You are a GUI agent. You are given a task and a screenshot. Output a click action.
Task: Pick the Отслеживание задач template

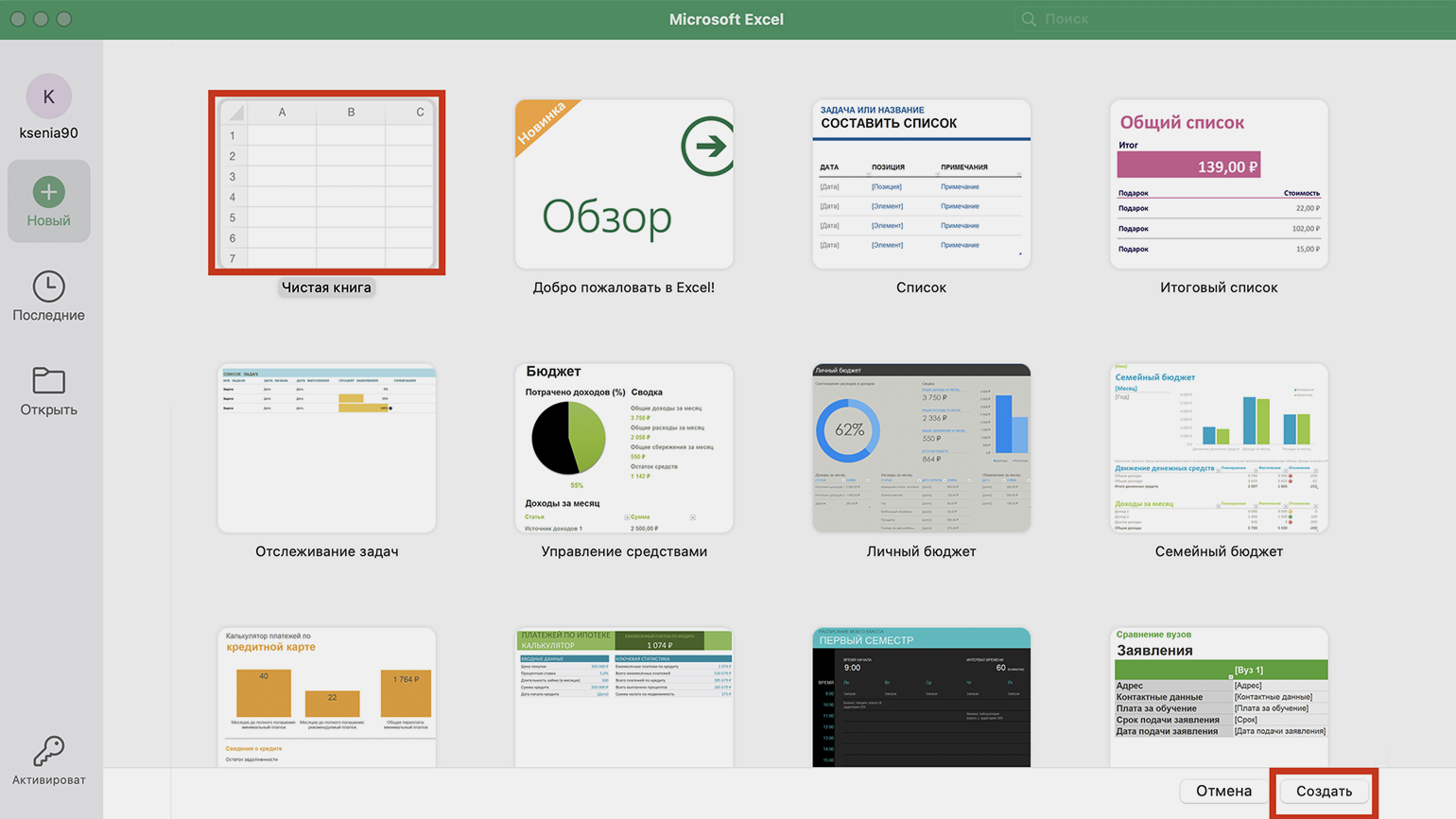[326, 447]
